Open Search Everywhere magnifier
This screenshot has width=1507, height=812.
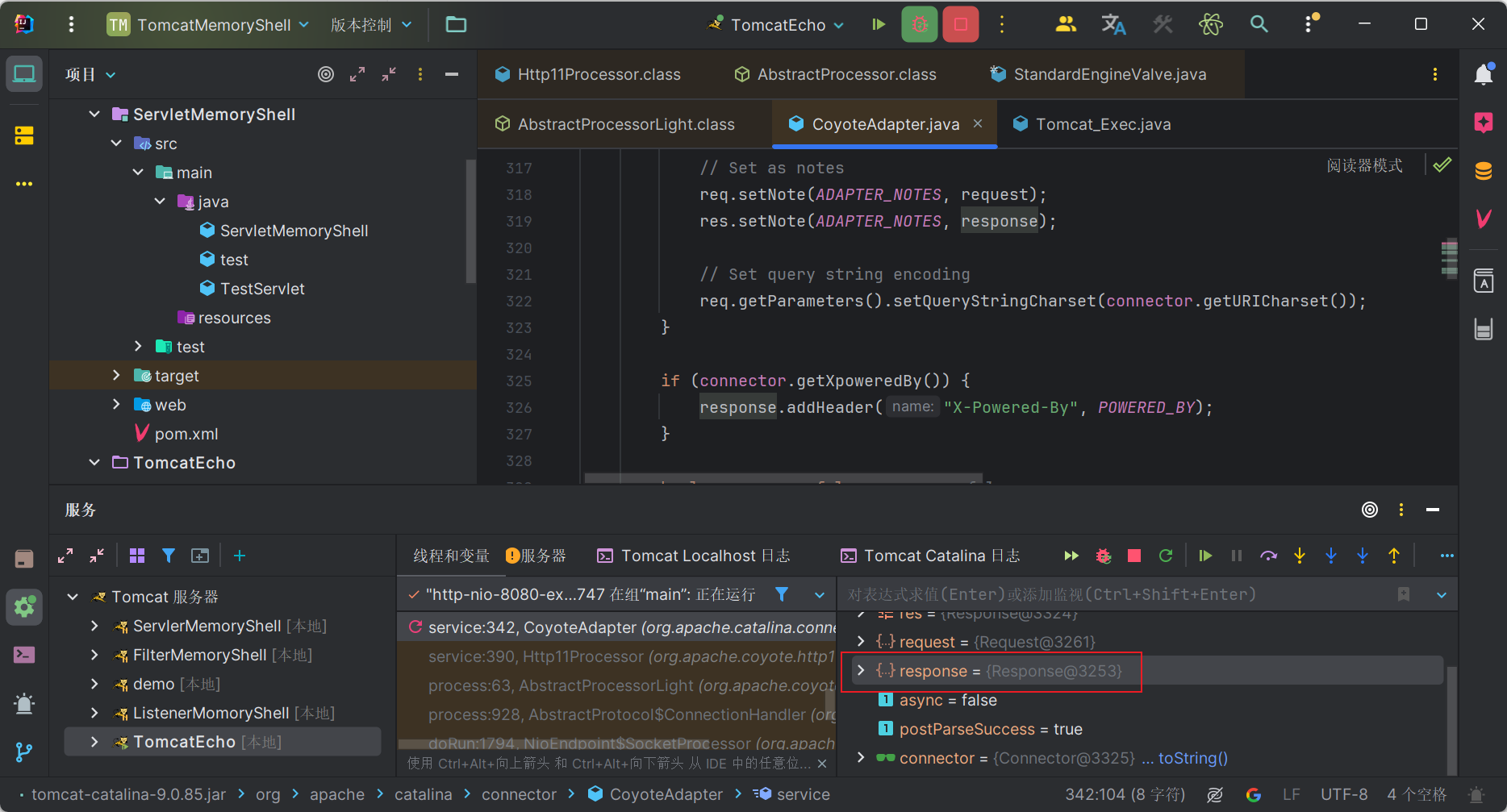(x=1259, y=25)
